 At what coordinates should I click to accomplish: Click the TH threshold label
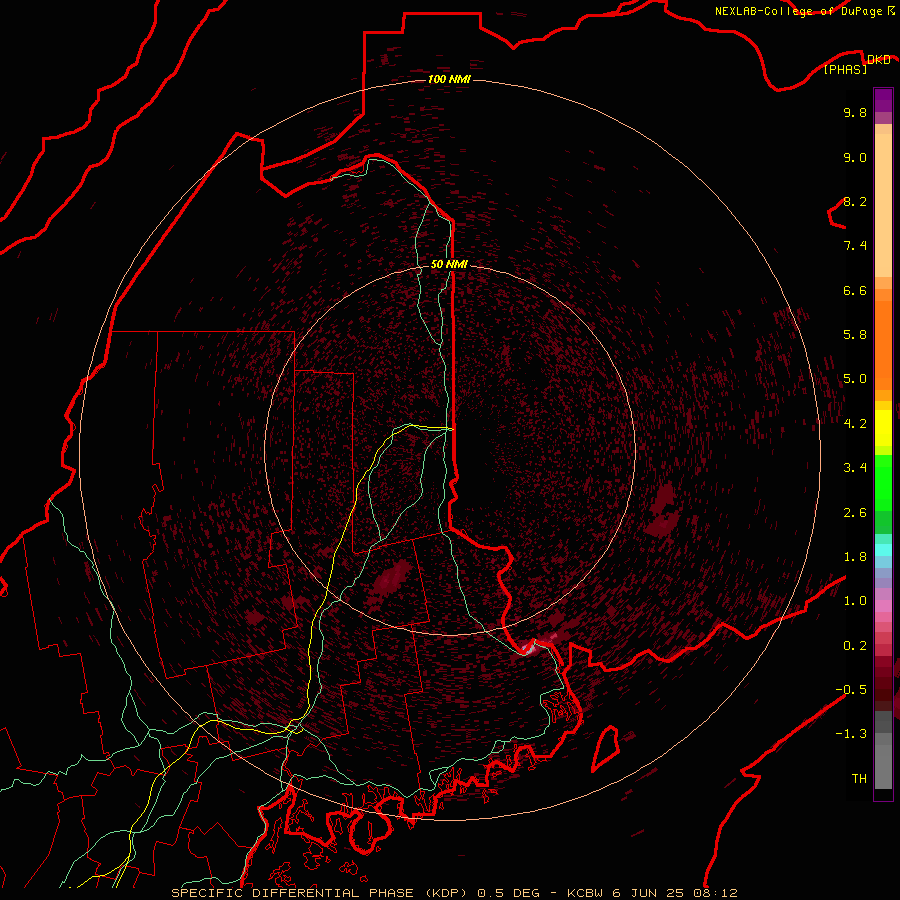click(859, 779)
